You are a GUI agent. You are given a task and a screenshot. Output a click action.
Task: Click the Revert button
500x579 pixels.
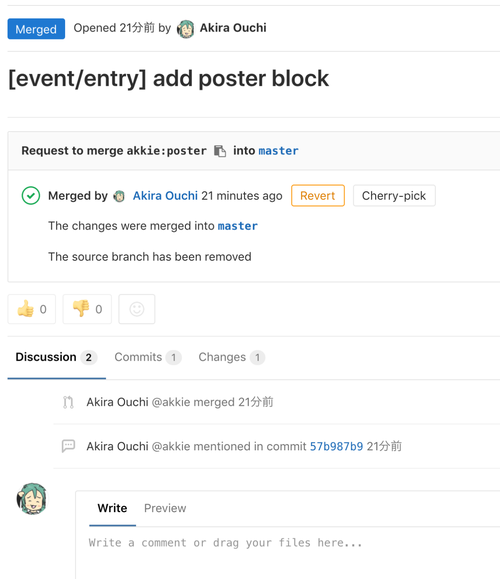pyautogui.click(x=318, y=196)
